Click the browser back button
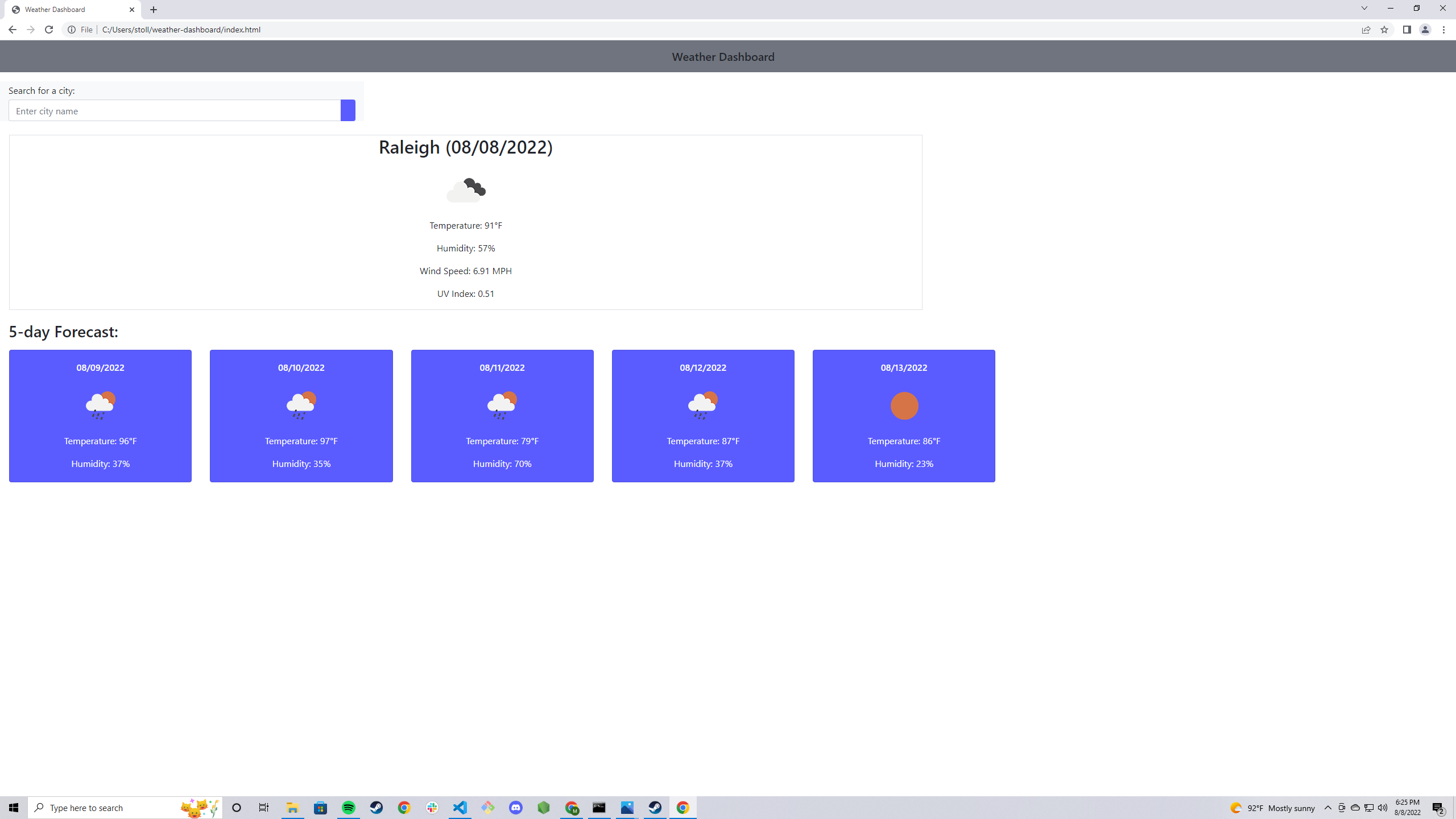Image resolution: width=1456 pixels, height=819 pixels. (12, 30)
